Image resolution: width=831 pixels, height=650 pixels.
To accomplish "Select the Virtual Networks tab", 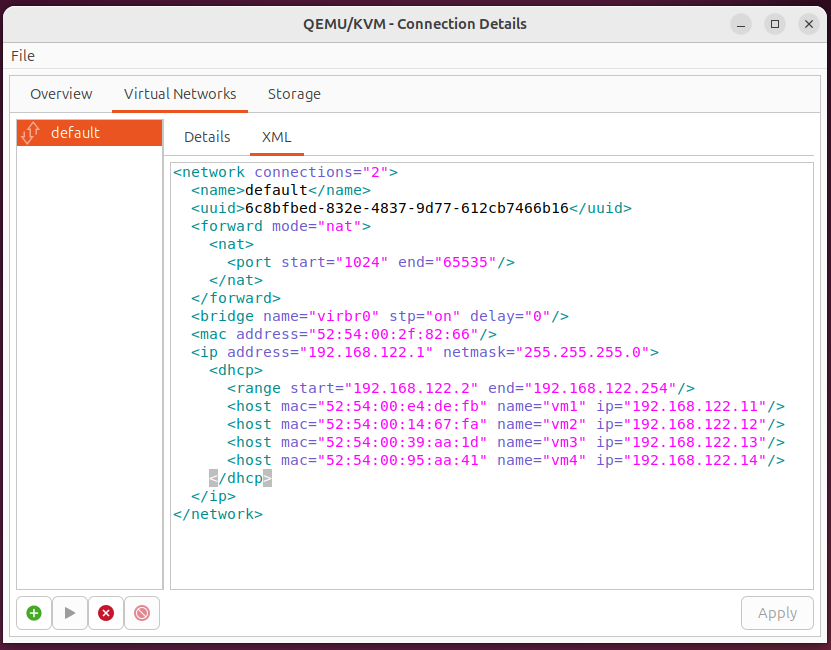I will [x=180, y=94].
